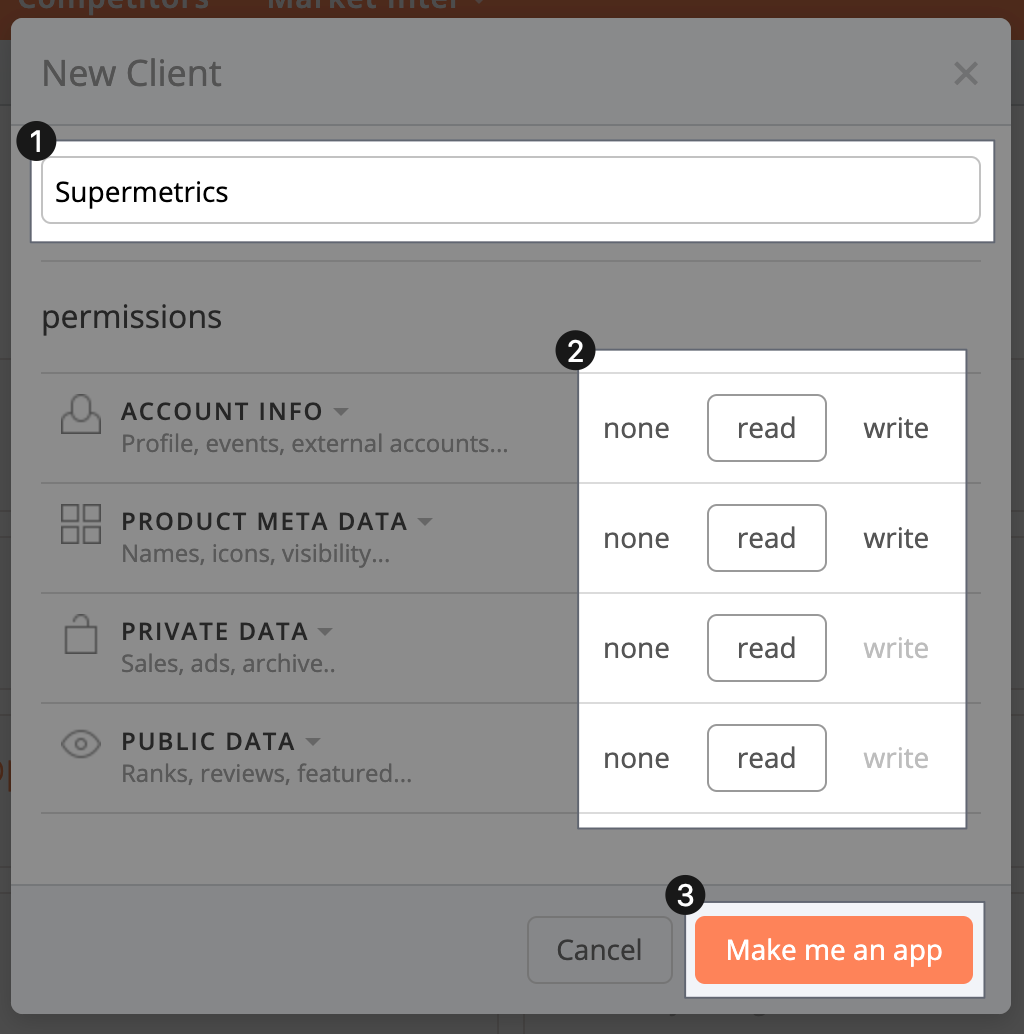Click the Public Data eye icon
The image size is (1024, 1034).
(80, 744)
